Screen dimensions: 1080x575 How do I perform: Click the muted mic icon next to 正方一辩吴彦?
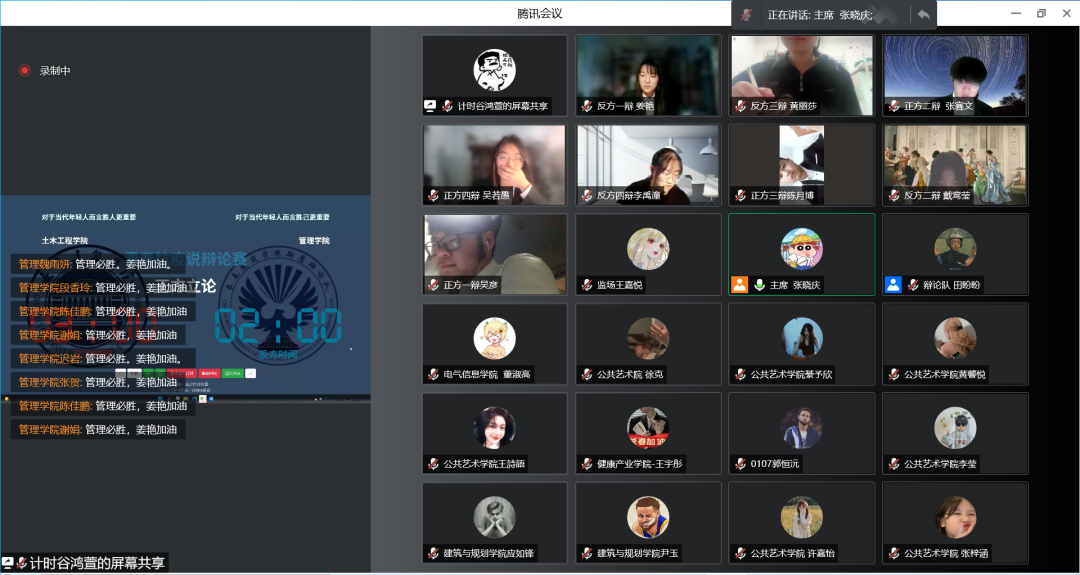(x=433, y=285)
